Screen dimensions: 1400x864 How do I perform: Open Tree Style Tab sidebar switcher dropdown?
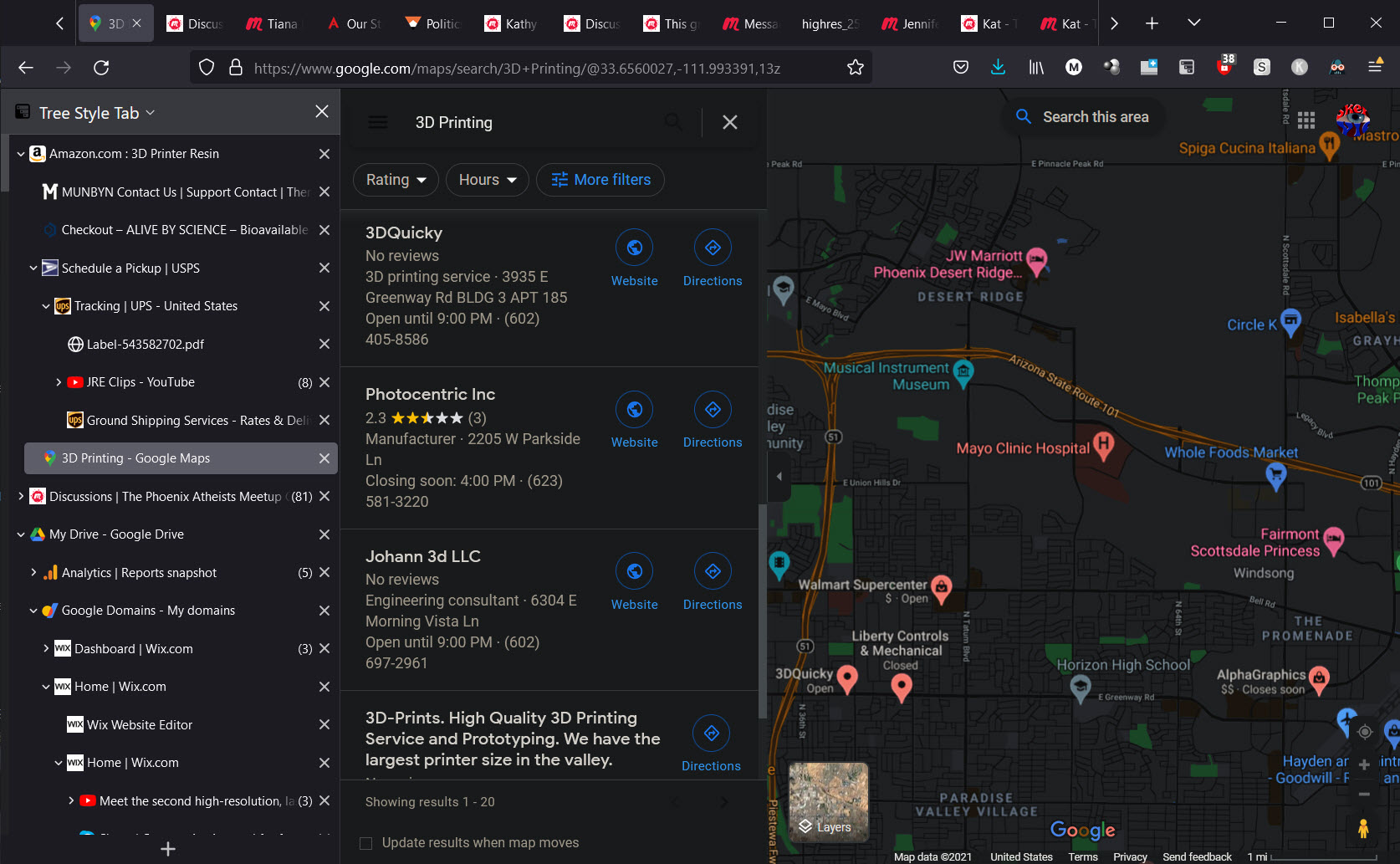click(151, 112)
